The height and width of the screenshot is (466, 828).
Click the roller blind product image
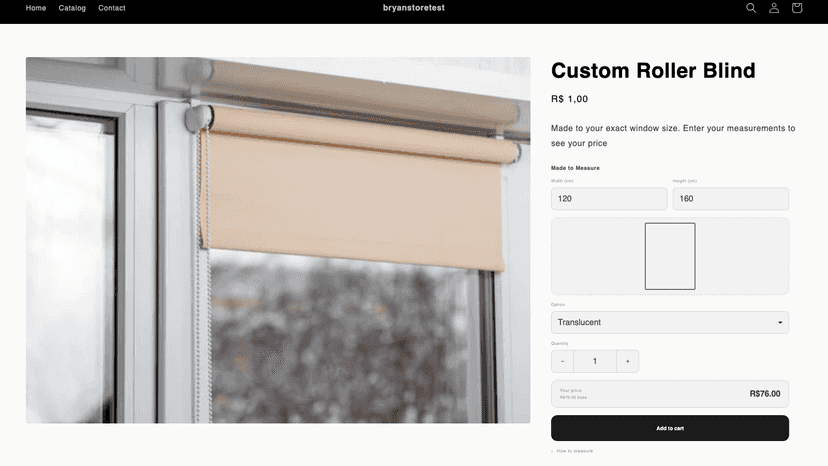click(x=278, y=240)
